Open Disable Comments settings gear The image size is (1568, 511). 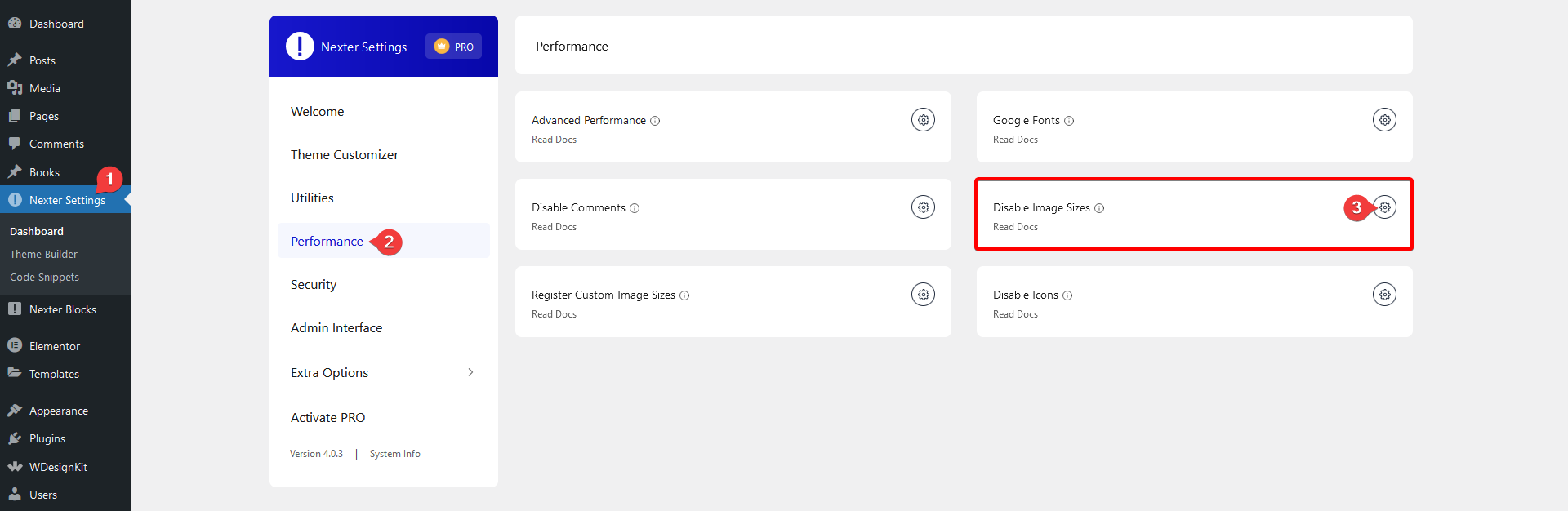click(x=923, y=207)
